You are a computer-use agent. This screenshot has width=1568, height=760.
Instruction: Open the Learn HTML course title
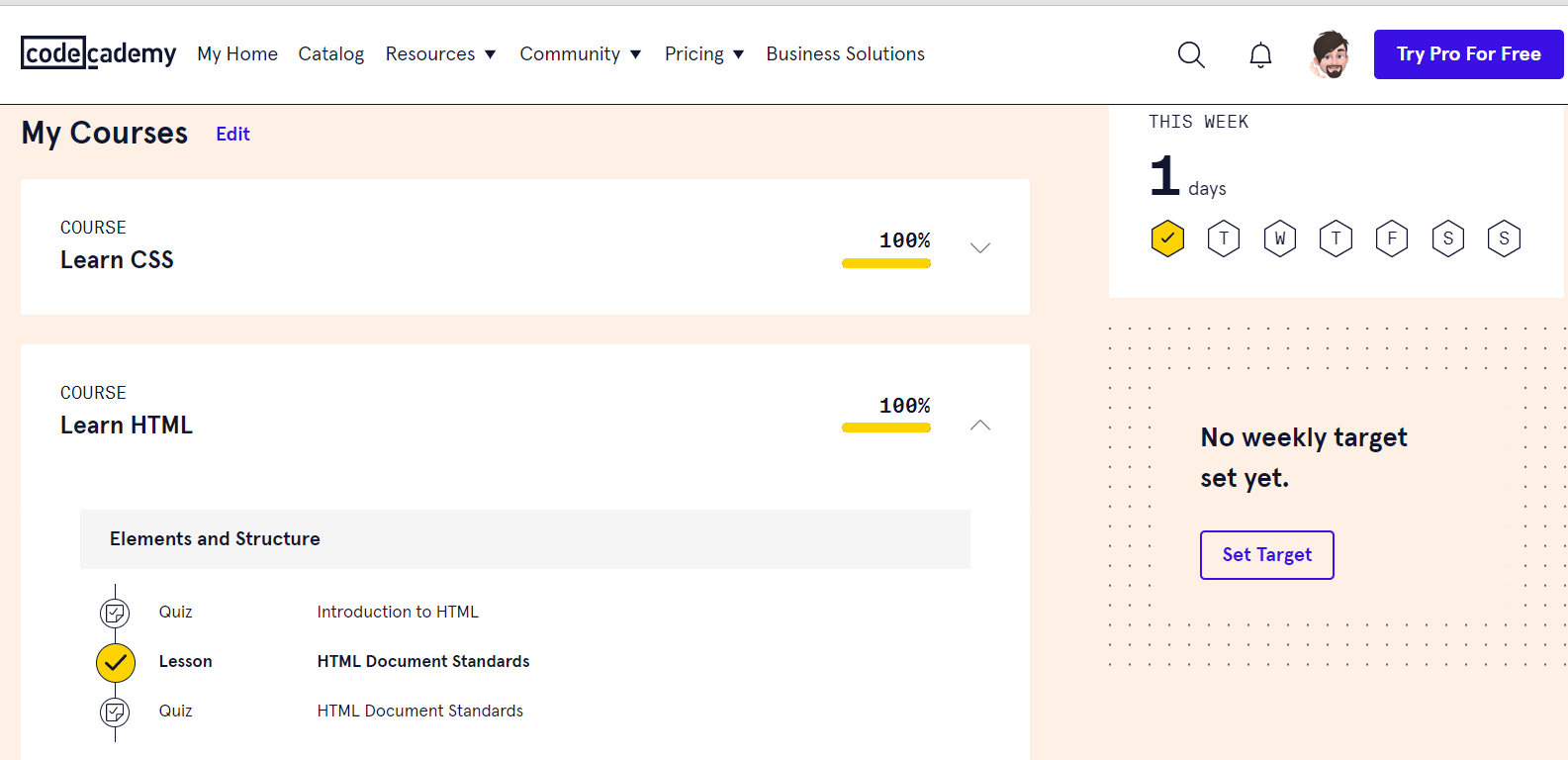coord(127,426)
